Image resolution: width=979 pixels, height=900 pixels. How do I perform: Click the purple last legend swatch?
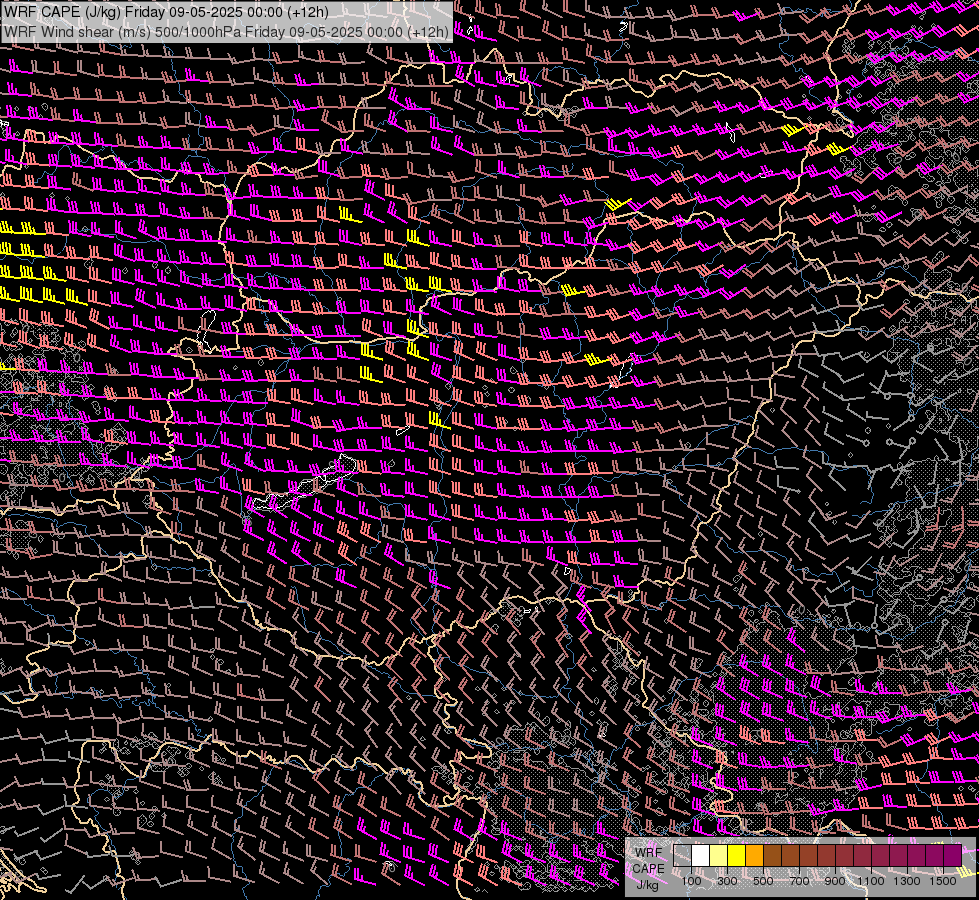pos(953,855)
